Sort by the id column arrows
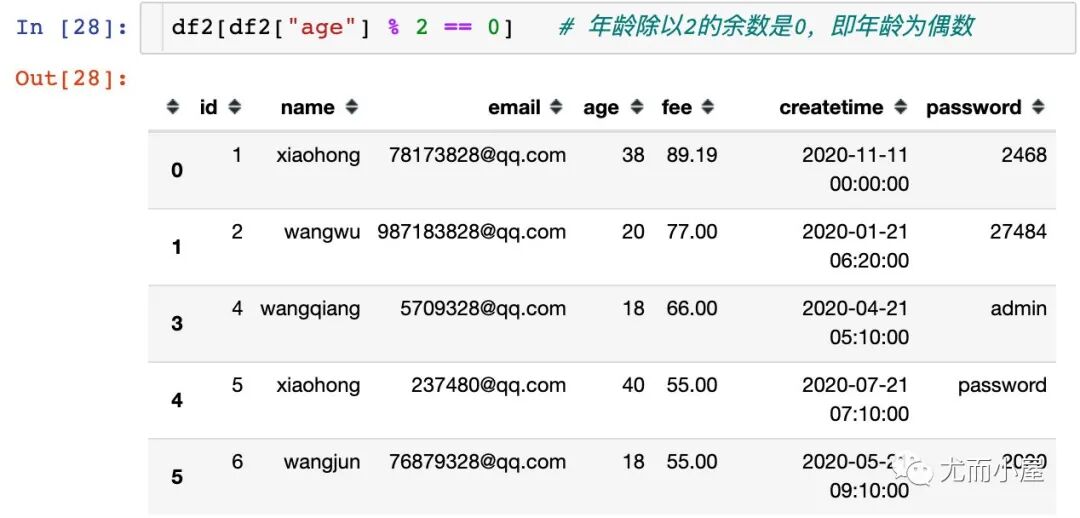This screenshot has width=1080, height=518. (235, 107)
